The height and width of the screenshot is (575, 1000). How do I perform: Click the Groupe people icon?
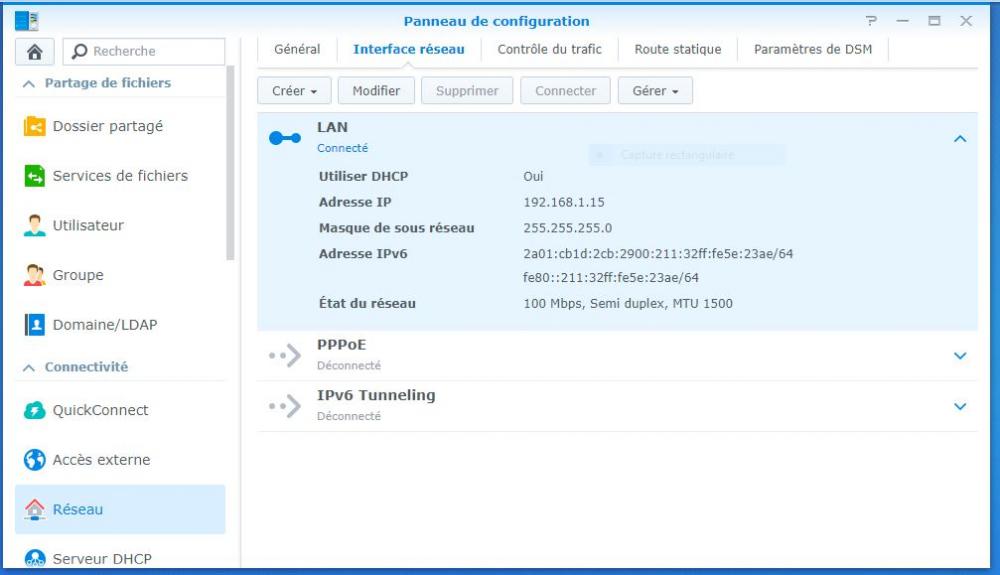[34, 275]
